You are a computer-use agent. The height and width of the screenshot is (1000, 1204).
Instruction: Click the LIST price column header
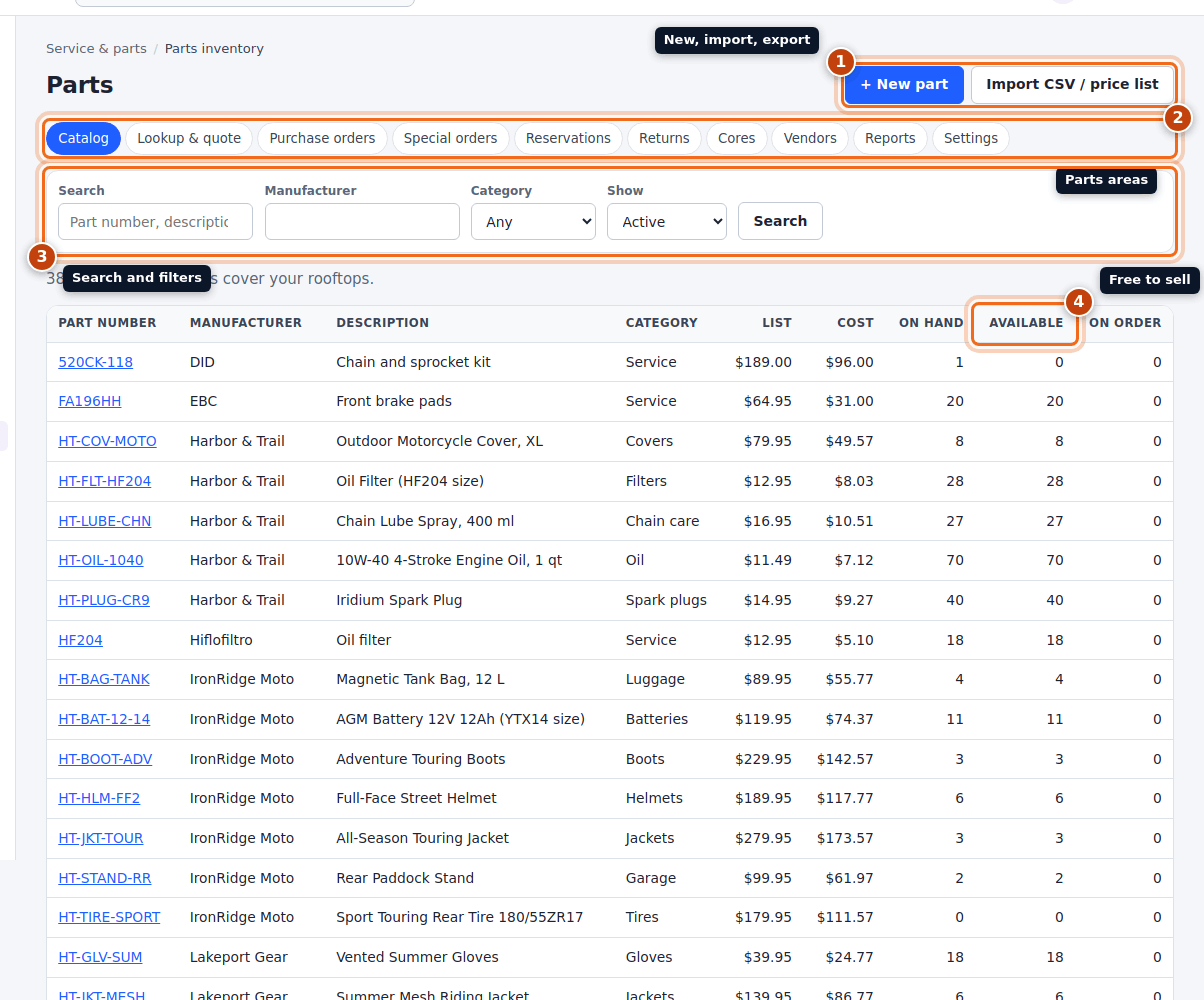click(x=776, y=323)
